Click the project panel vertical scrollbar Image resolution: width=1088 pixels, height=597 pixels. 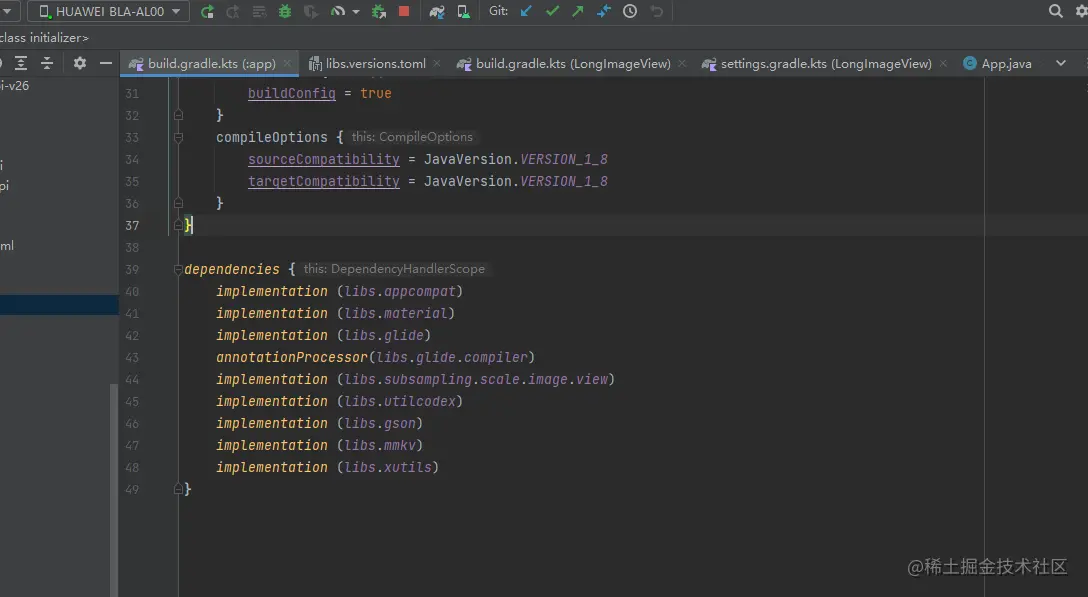click(x=114, y=489)
